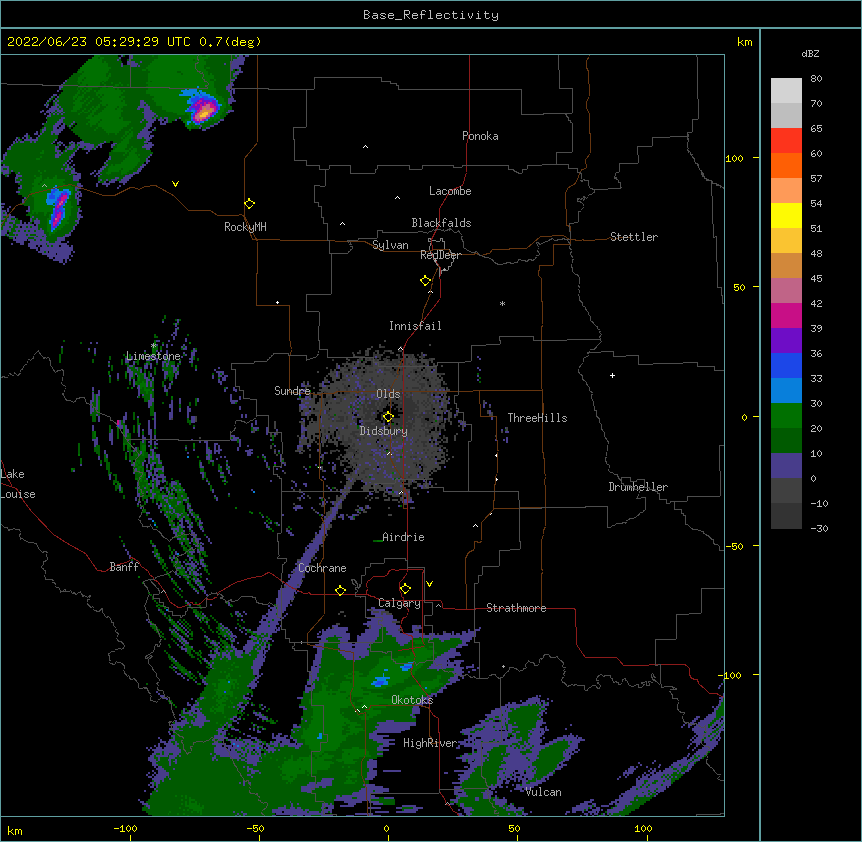Click the yellow diamond marker below Cochrane
The width and height of the screenshot is (862, 842).
click(x=340, y=590)
